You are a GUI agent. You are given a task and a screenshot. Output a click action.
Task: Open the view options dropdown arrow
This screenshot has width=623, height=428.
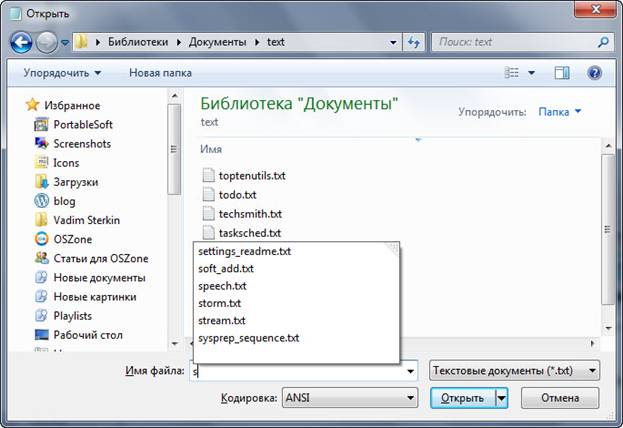[x=531, y=73]
